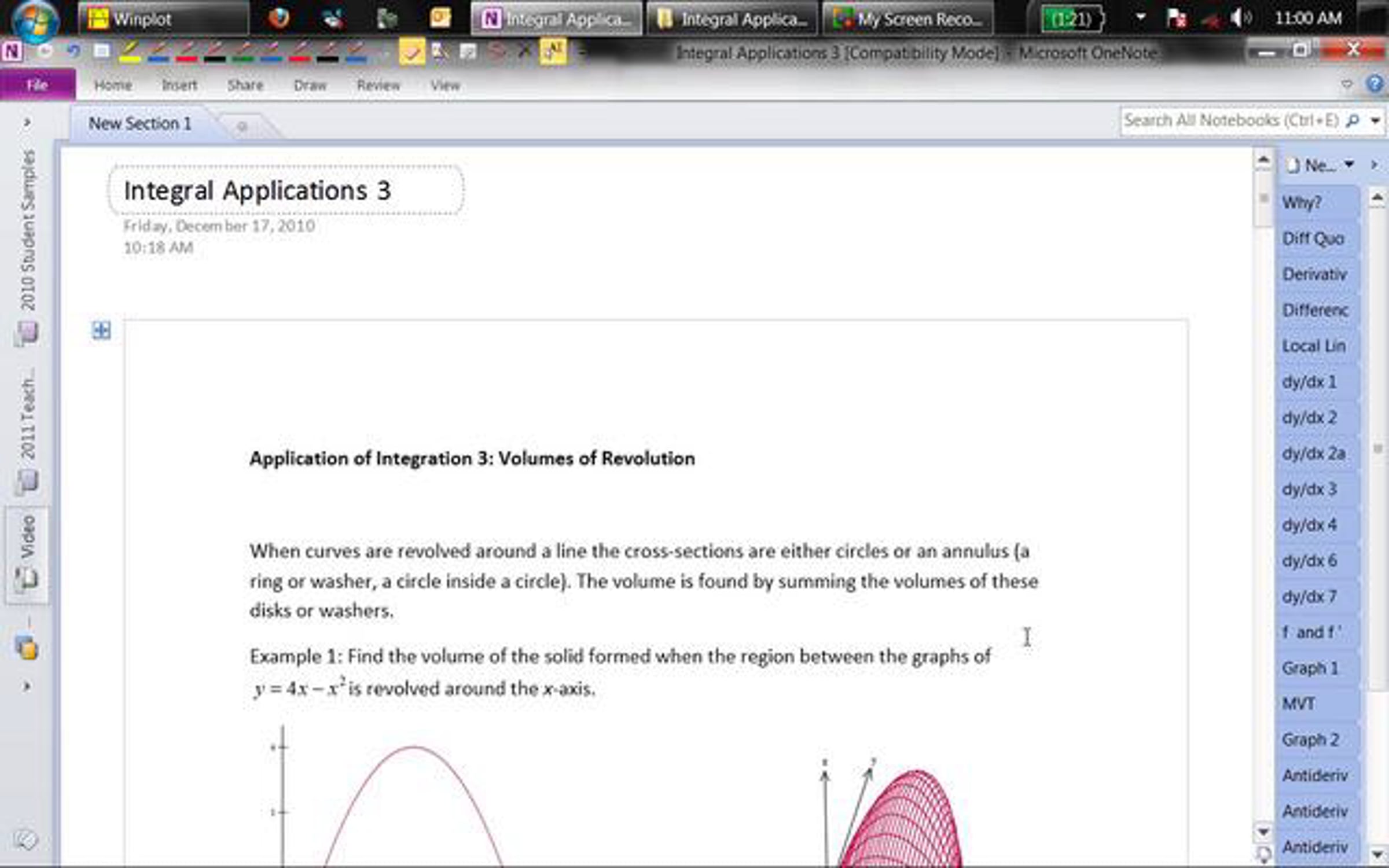Select the green pen in the toolbar
The image size is (1389, 868).
pyautogui.click(x=244, y=52)
